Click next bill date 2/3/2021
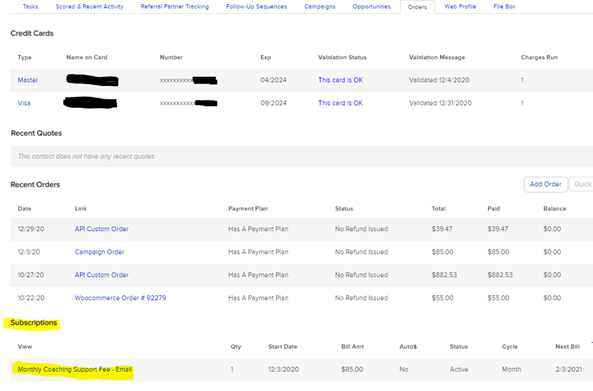Viewport: 593px width, 391px height. [x=568, y=369]
